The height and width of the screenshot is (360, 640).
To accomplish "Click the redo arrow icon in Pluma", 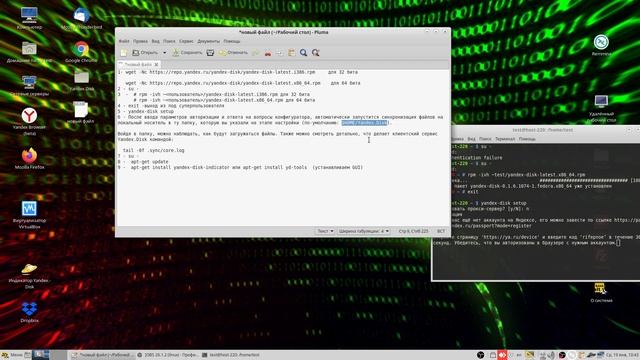I will [x=256, y=53].
